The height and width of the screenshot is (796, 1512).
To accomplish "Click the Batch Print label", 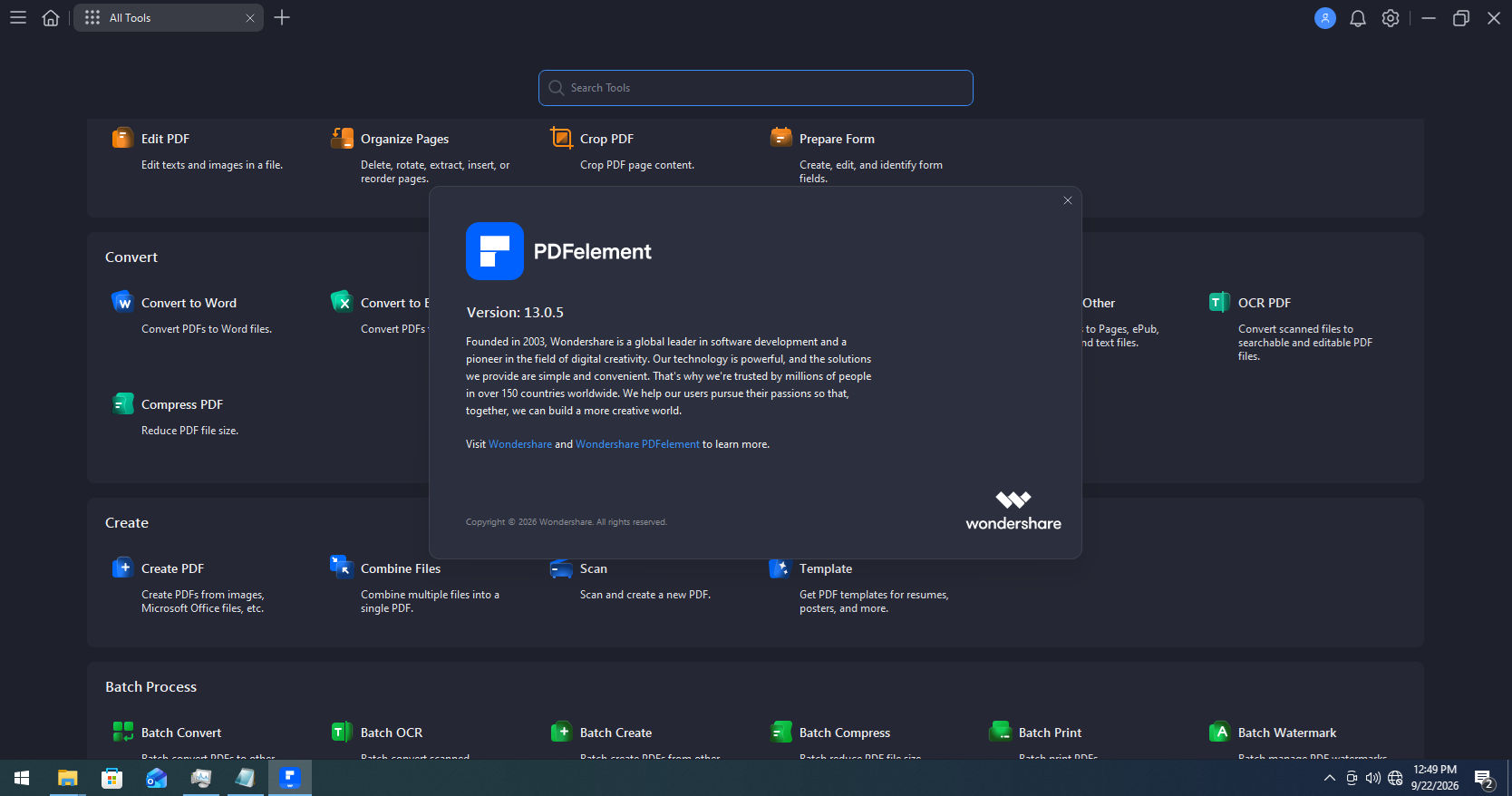I will [1050, 733].
